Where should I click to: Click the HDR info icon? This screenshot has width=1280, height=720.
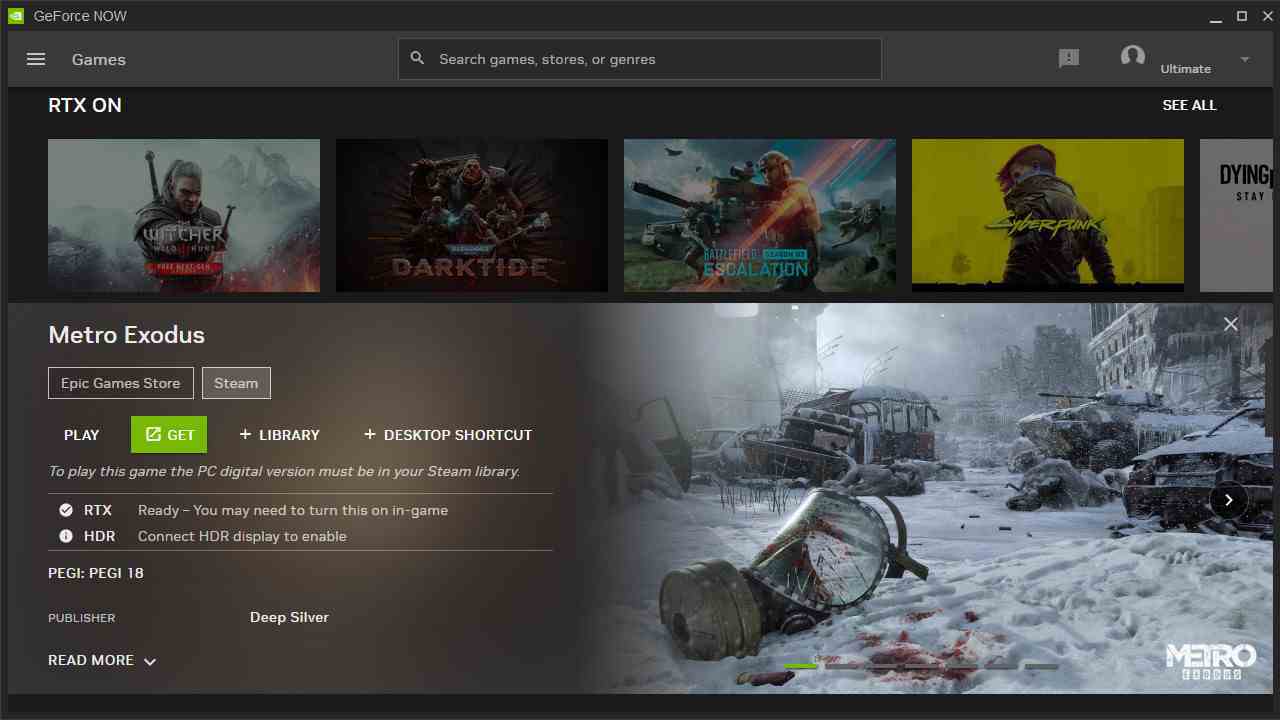tap(66, 536)
